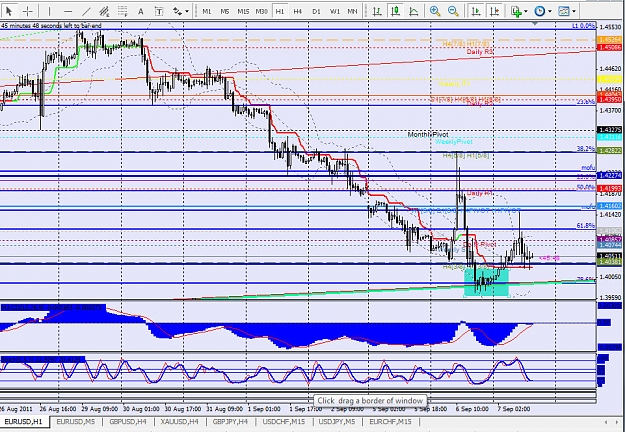The image size is (625, 432).
Task: Switch to the USDJPY,M5 chart tab
Action: tap(337, 422)
